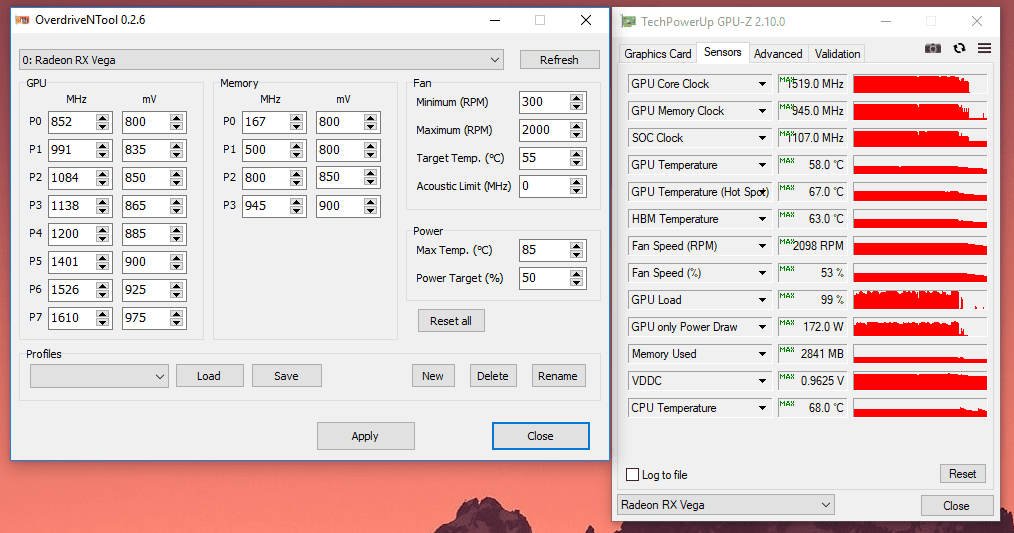Click GPU Core Clock red history graph

pyautogui.click(x=920, y=84)
